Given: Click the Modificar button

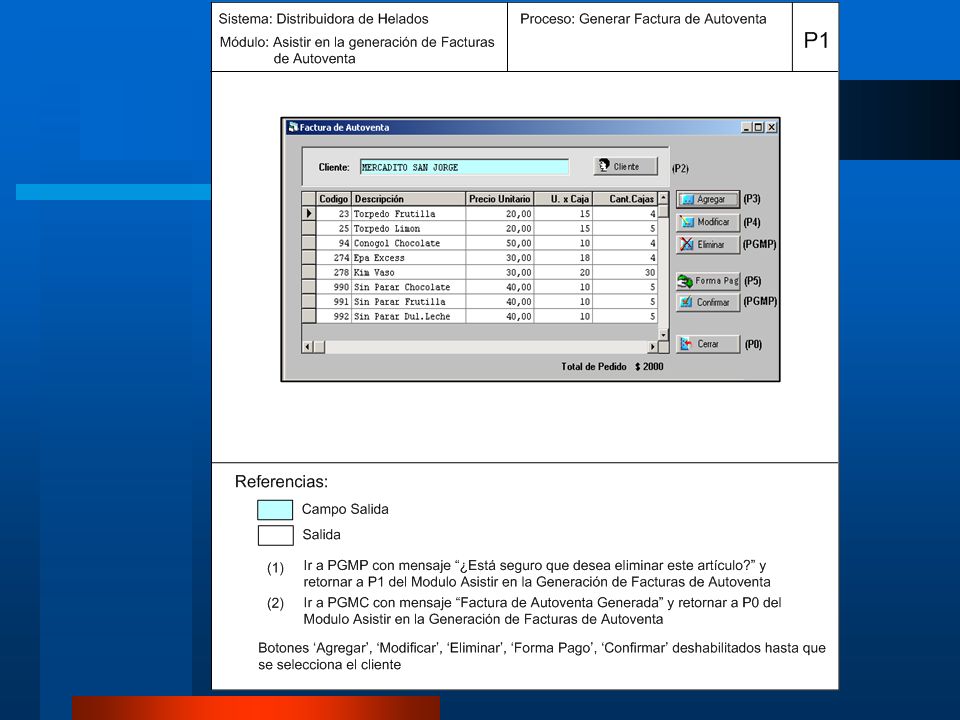Looking at the screenshot, I should pyautogui.click(x=708, y=222).
